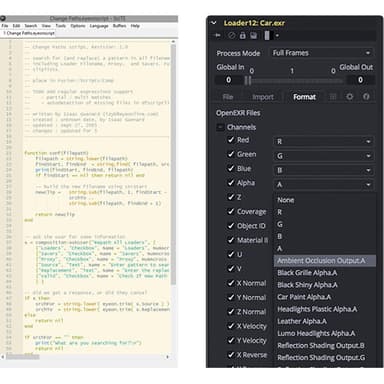The width and height of the screenshot is (384, 384).
Task: Toggle the V channel checkbox
Action: click(230, 269)
